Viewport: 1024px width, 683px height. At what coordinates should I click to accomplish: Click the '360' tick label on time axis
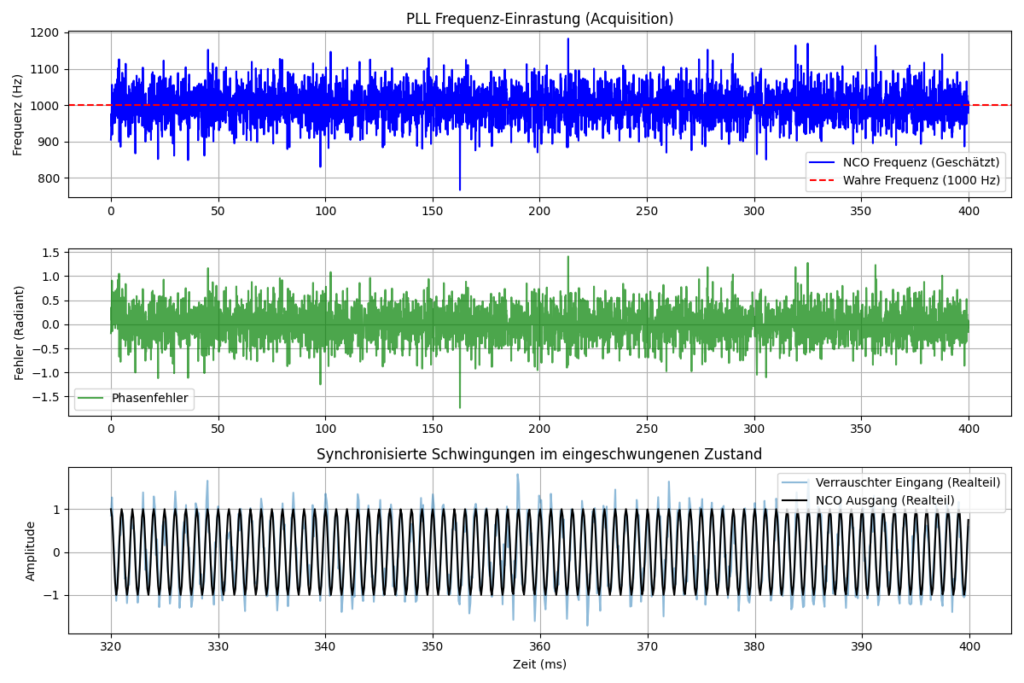540,646
